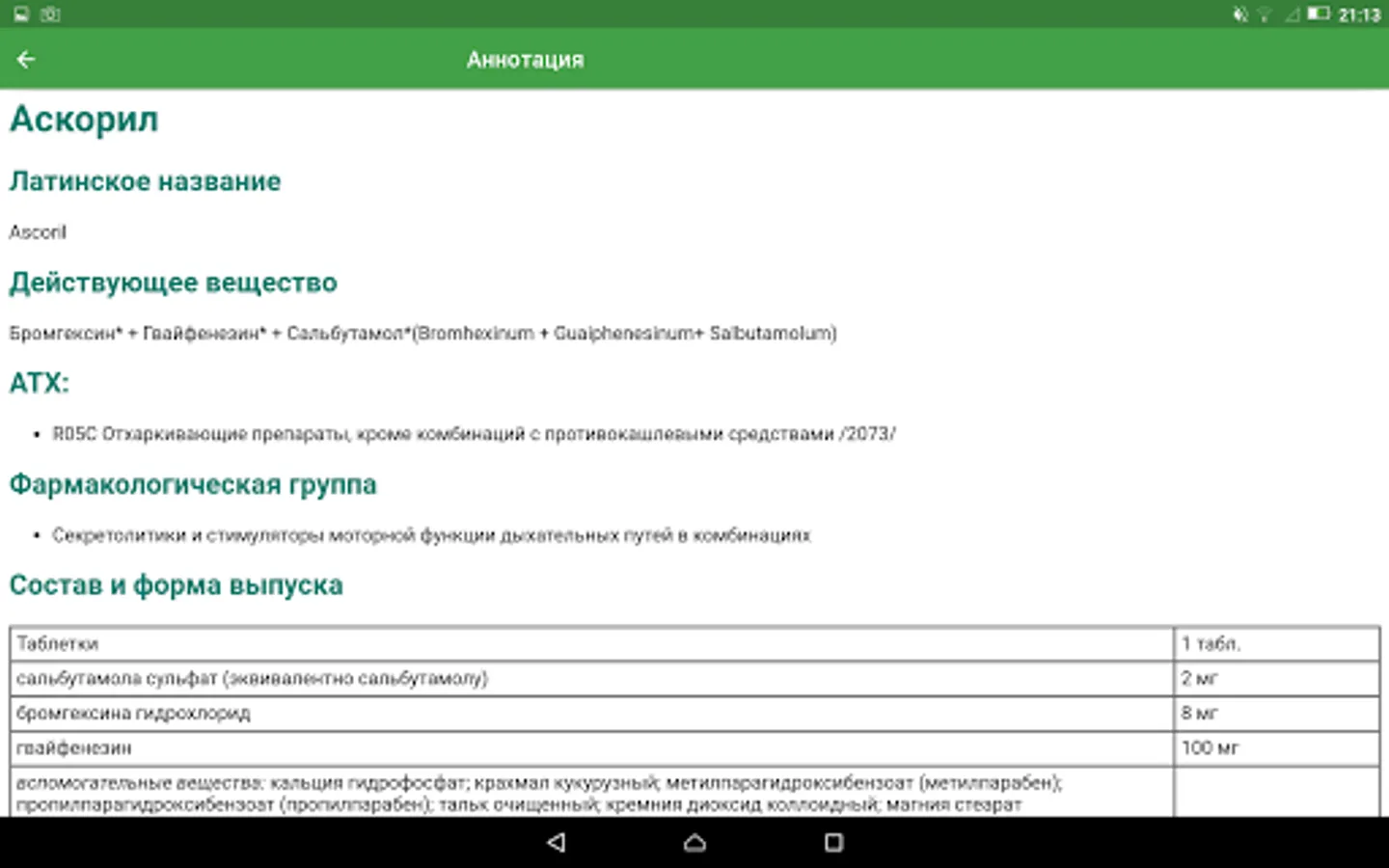Select the R05C Отхаркивающие препараты list item
This screenshot has height=868, width=1389.
tap(474, 434)
